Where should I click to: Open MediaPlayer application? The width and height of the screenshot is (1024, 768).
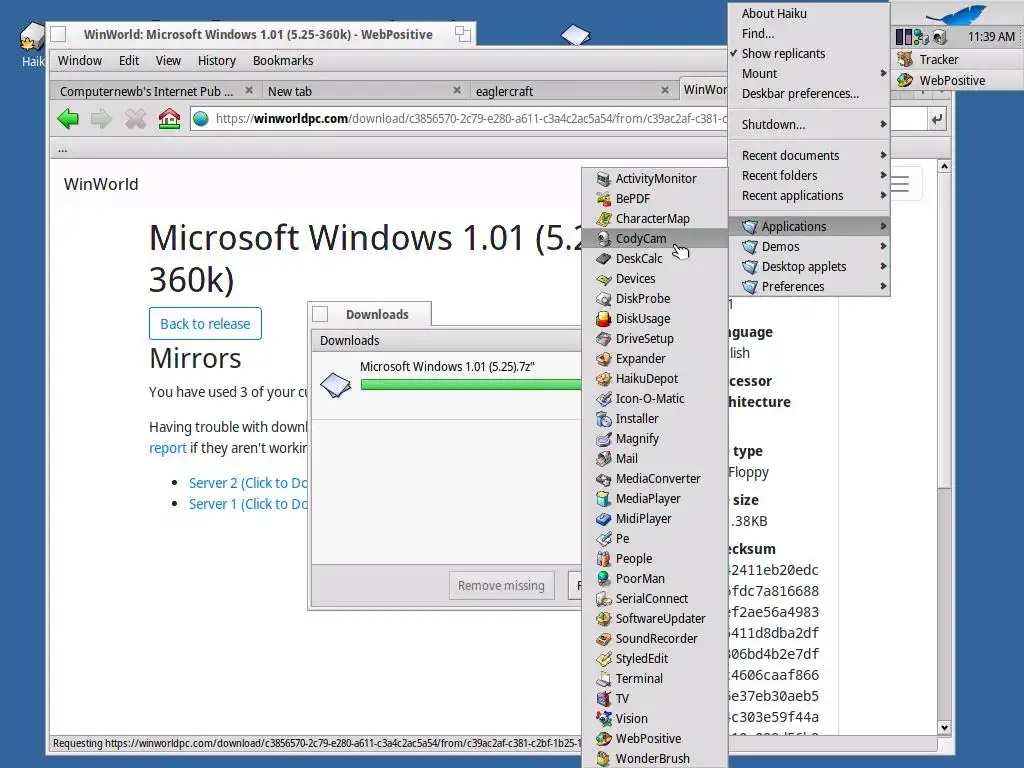[654, 498]
